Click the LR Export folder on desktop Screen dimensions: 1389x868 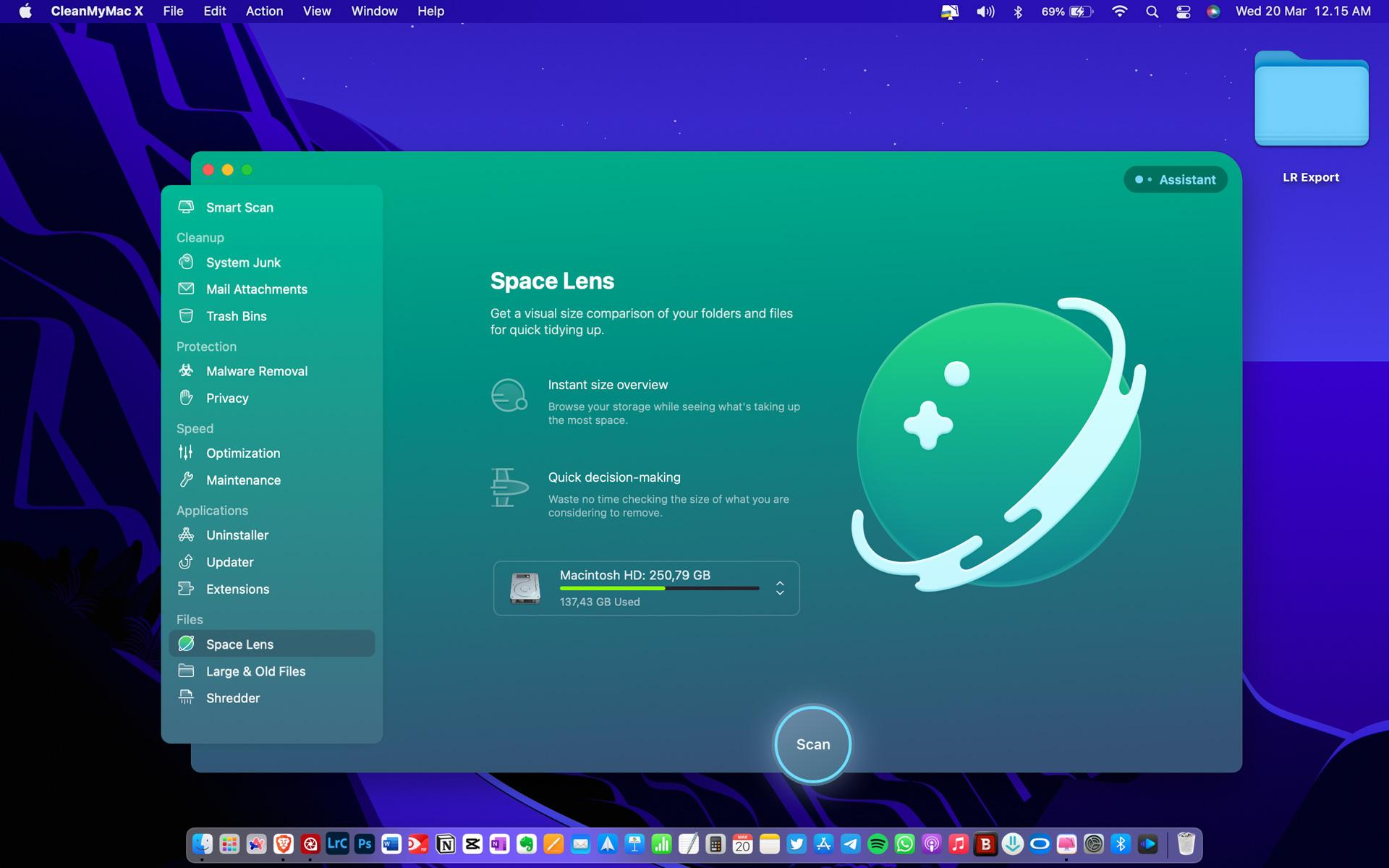point(1311,99)
